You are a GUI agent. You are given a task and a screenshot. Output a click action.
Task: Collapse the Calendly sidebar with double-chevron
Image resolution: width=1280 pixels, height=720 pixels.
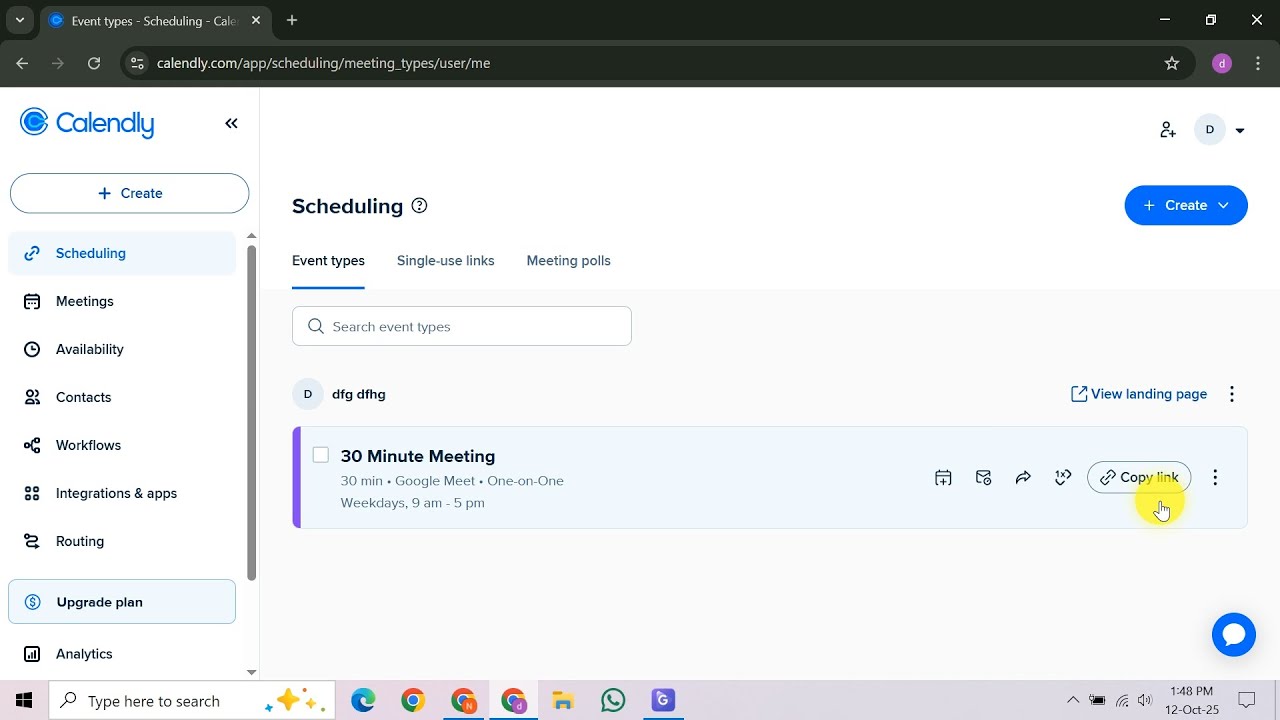point(231,123)
